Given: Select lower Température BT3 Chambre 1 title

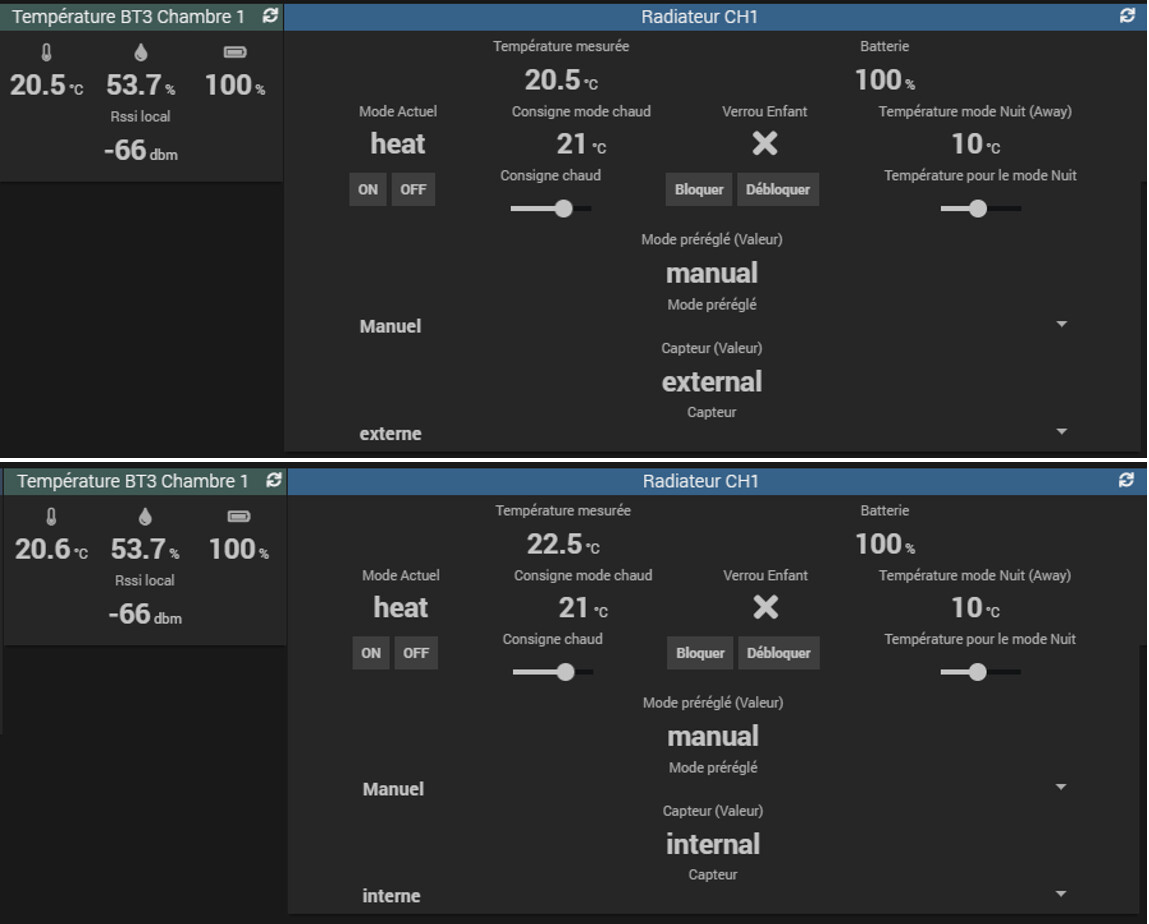Looking at the screenshot, I should 132,481.
